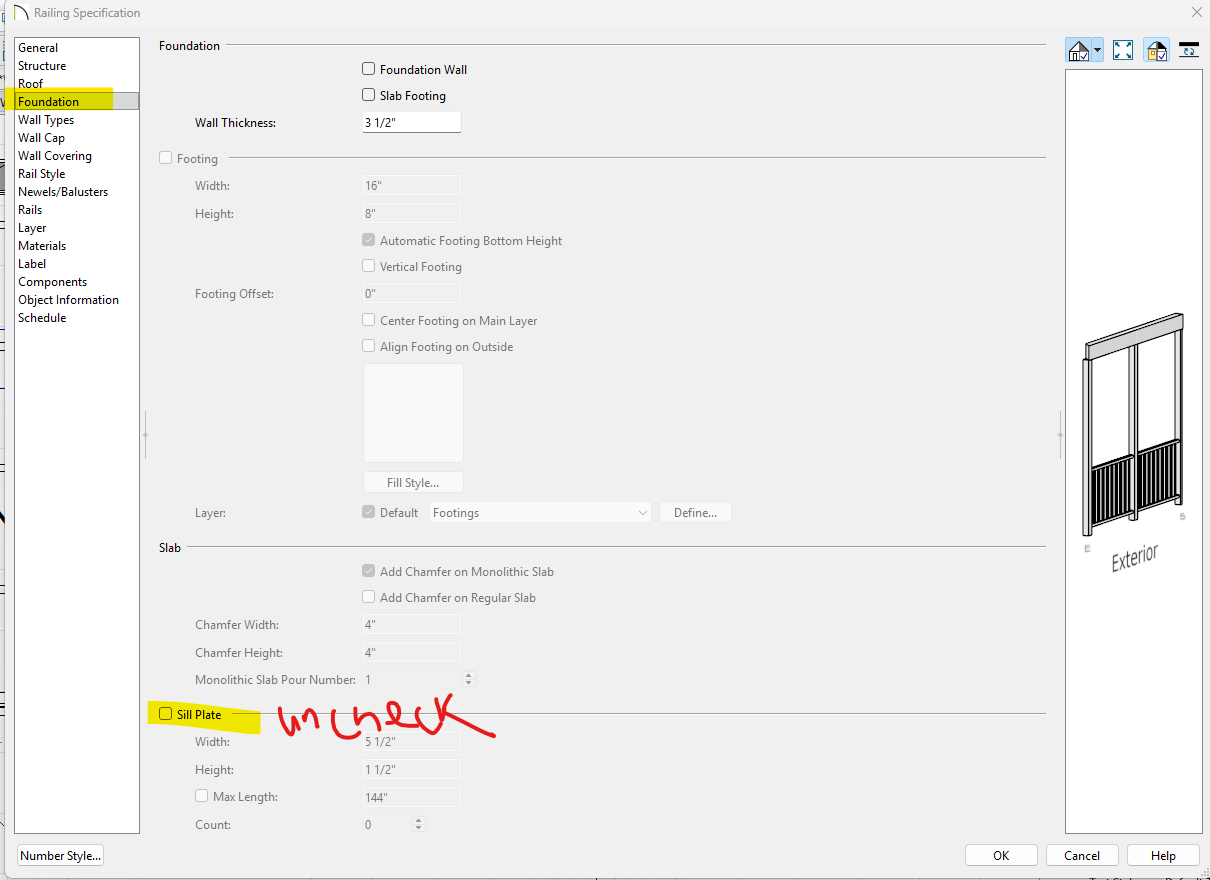Open the Newels/Balusters panel

point(63,192)
